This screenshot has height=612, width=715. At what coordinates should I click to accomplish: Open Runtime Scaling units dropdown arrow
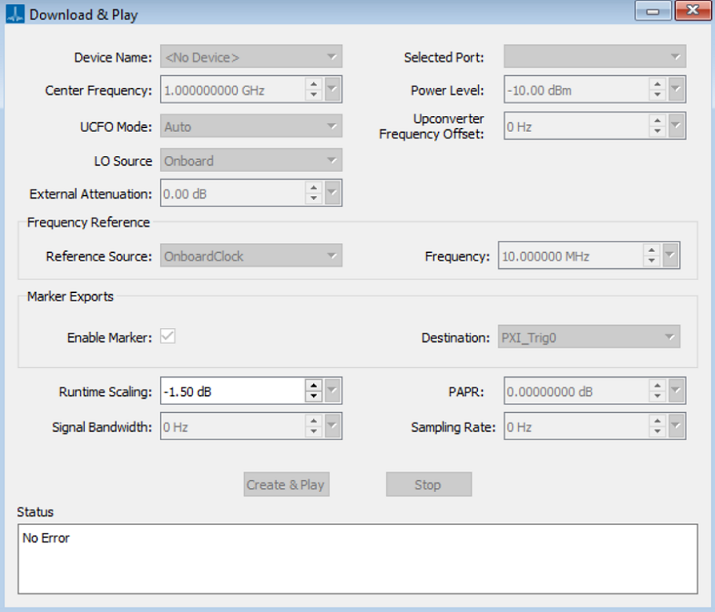tap(332, 391)
